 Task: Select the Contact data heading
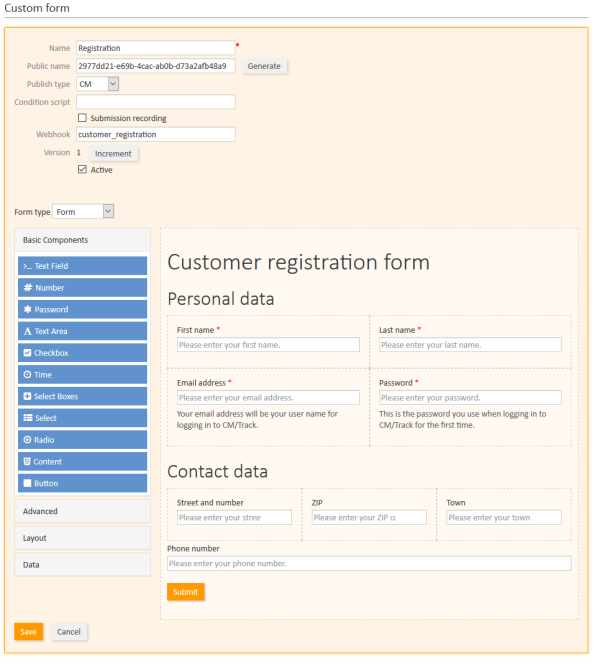pos(218,472)
